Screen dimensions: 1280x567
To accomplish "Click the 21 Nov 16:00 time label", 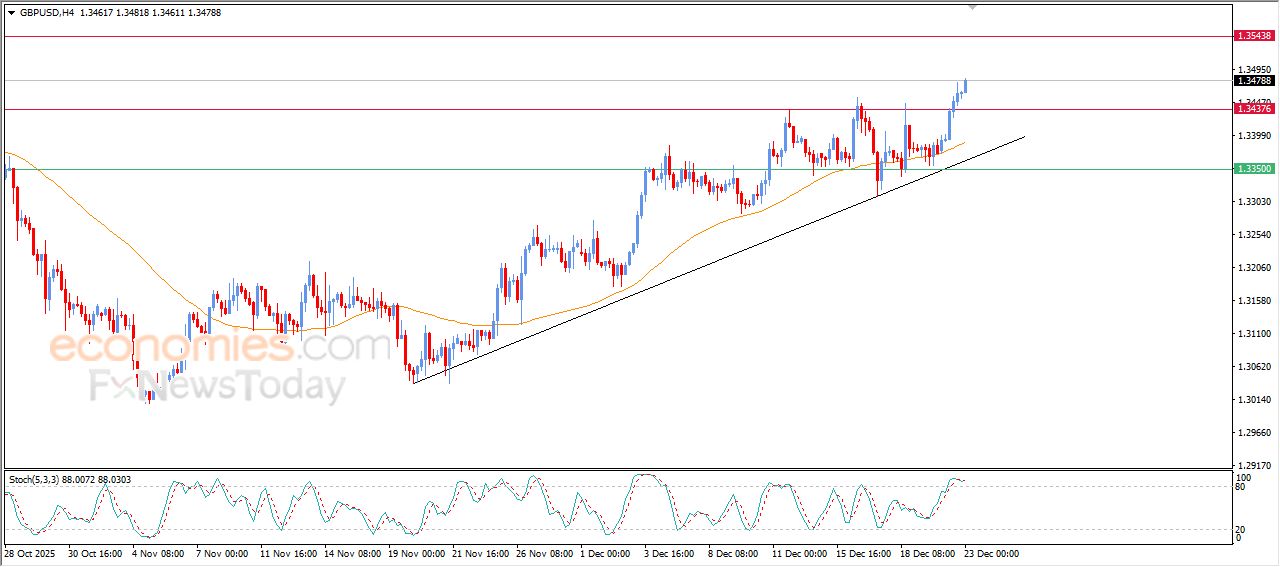I will tap(480, 553).
